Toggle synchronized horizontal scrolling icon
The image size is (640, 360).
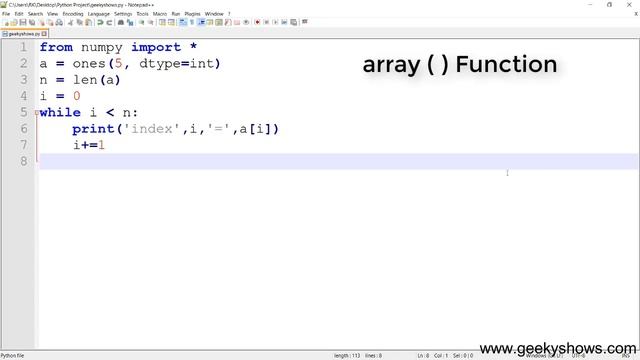tap(171, 22)
